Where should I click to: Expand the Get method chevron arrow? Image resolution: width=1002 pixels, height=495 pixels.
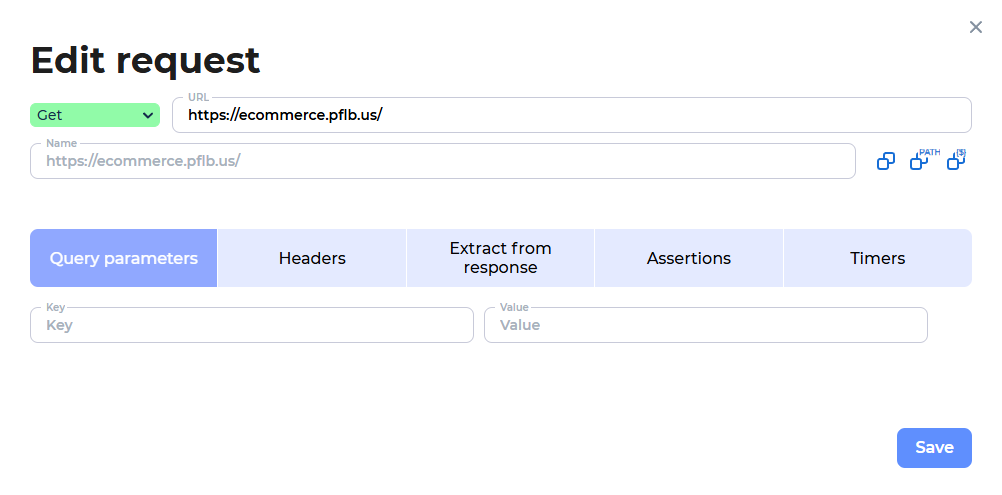click(148, 116)
